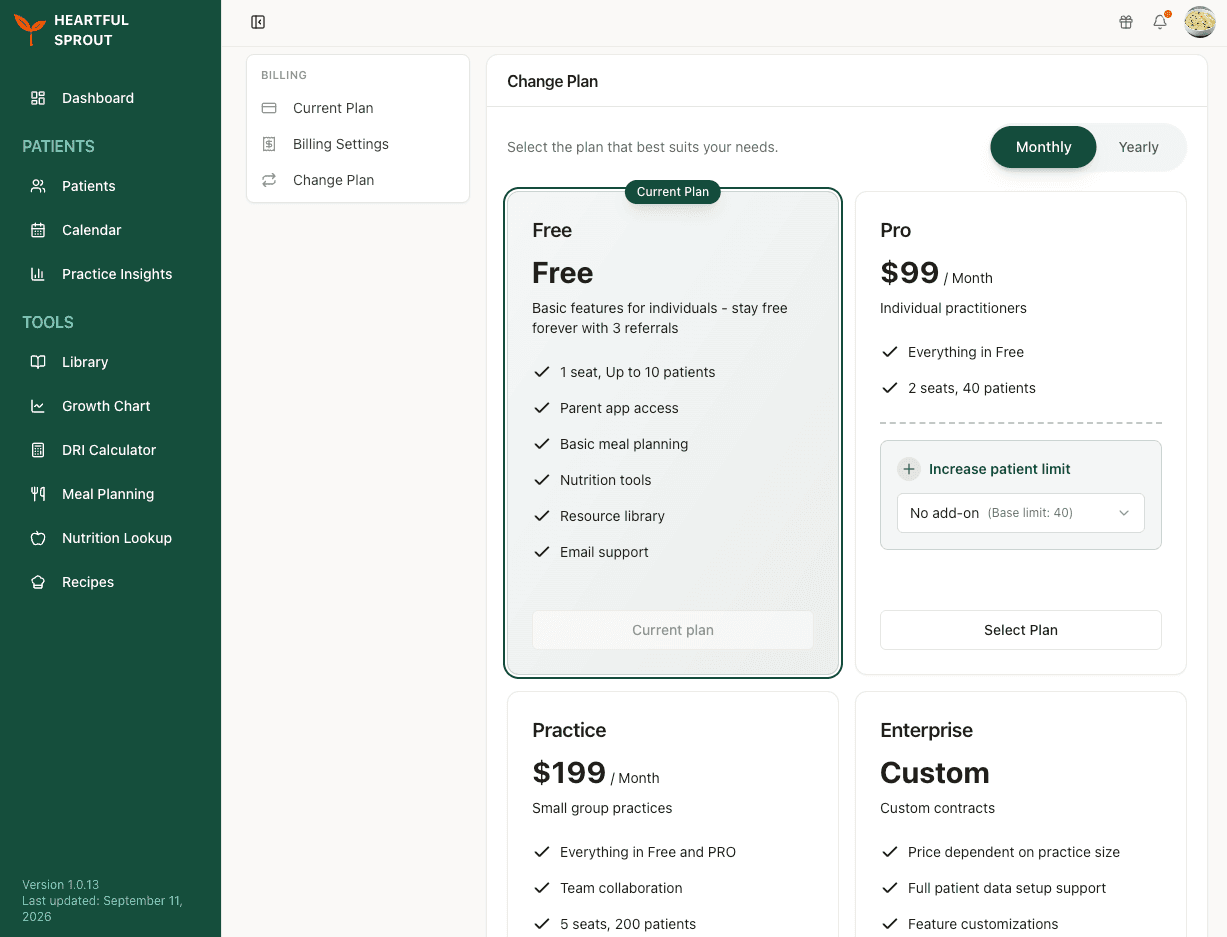Screen dimensions: 1227x937
Task: Click the Increase patient limit label
Action: pyautogui.click(x=1000, y=469)
